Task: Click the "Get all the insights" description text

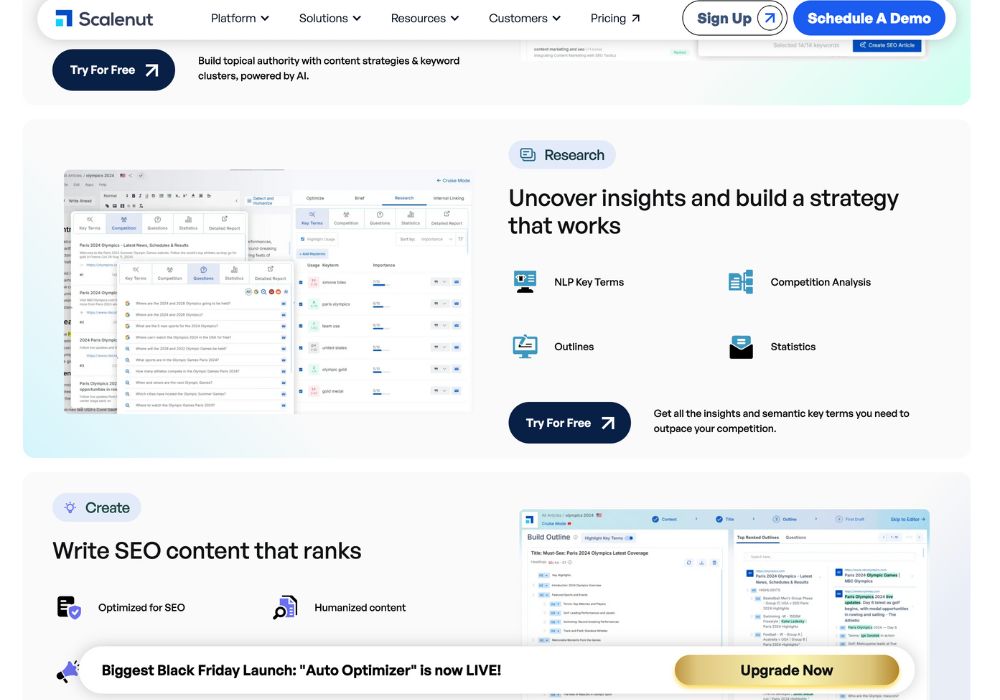Action: click(x=781, y=421)
